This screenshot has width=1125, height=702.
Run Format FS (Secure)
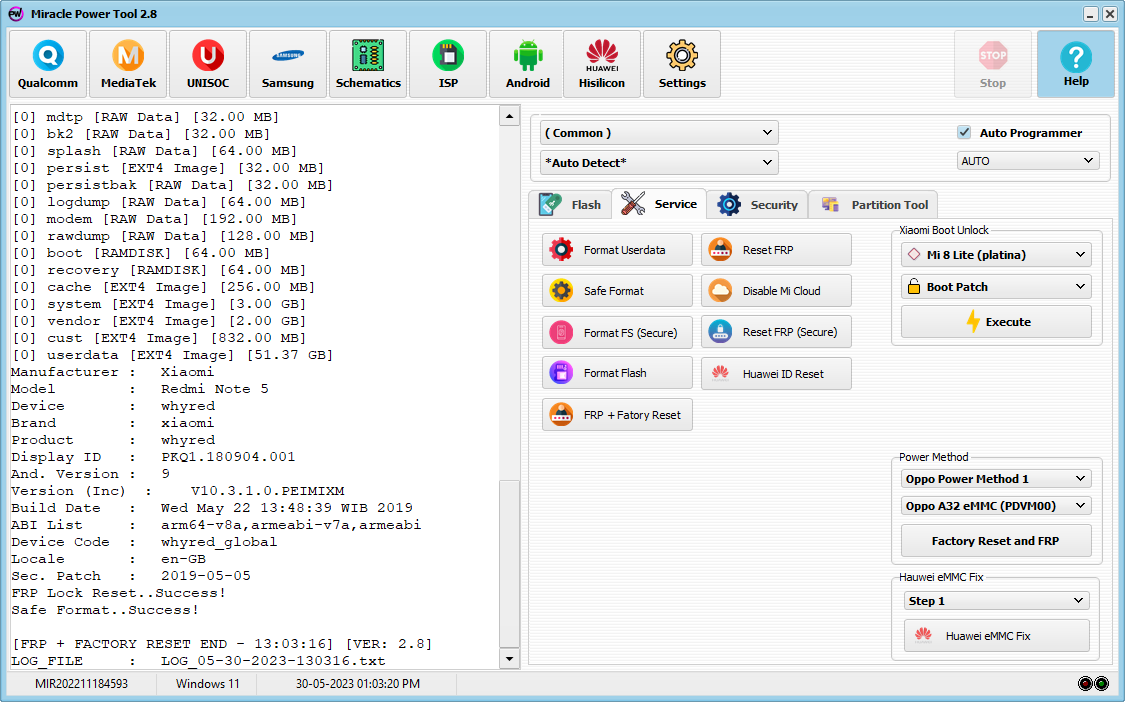(618, 332)
